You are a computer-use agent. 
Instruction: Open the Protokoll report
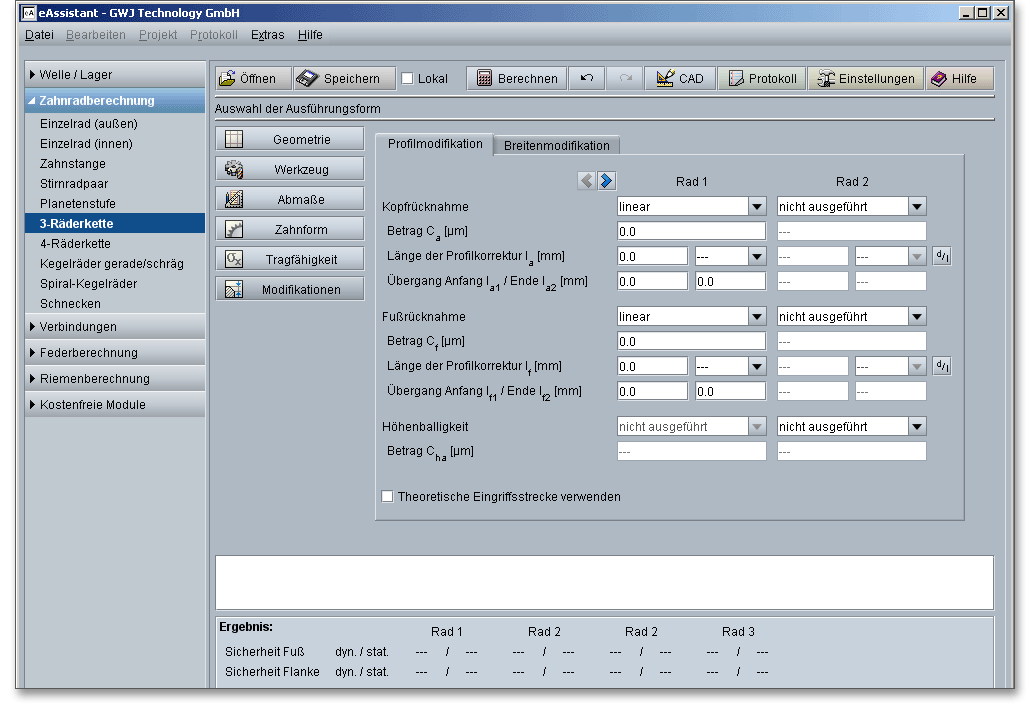(x=763, y=79)
